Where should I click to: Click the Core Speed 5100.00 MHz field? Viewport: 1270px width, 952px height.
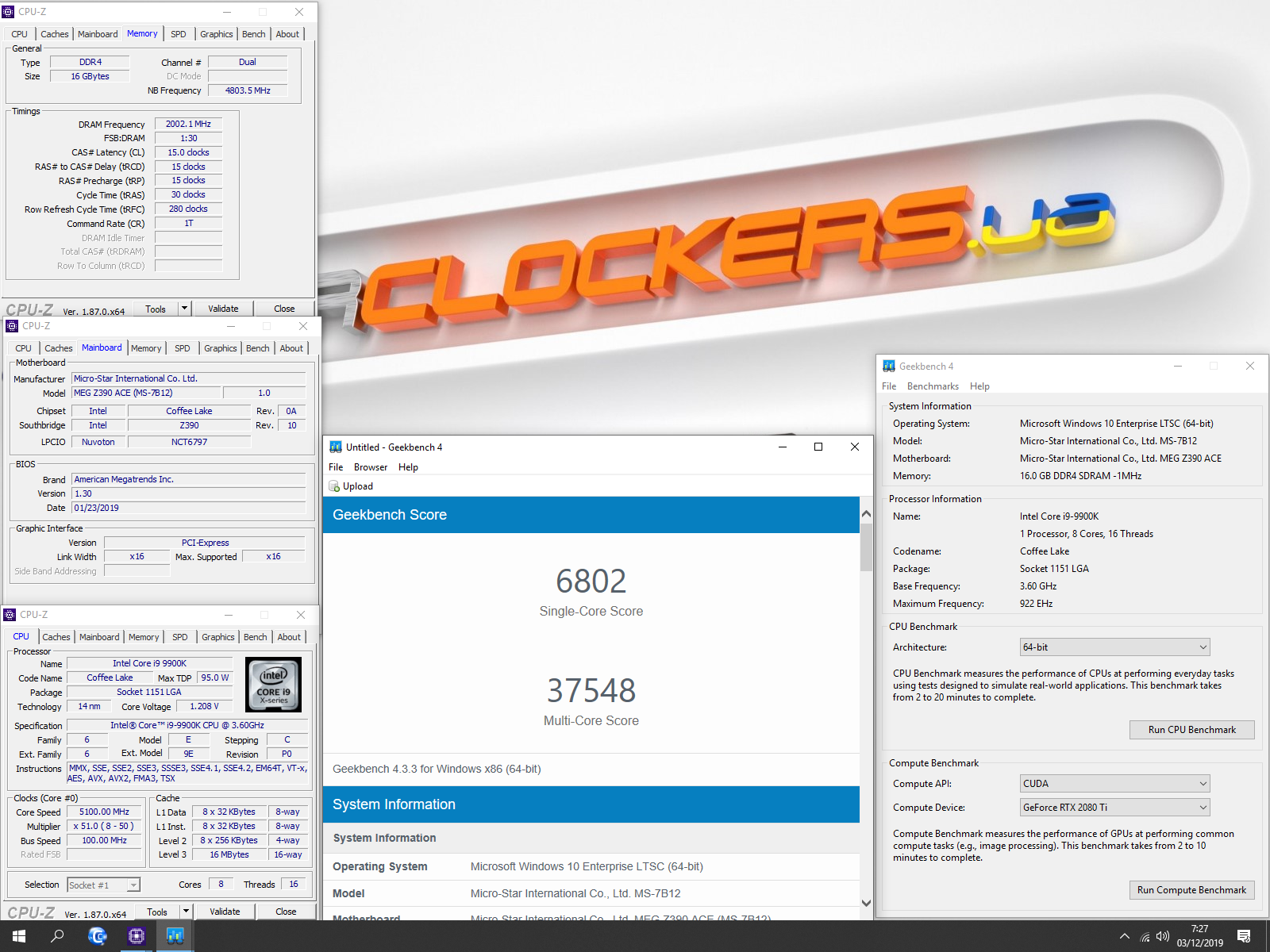(x=104, y=812)
